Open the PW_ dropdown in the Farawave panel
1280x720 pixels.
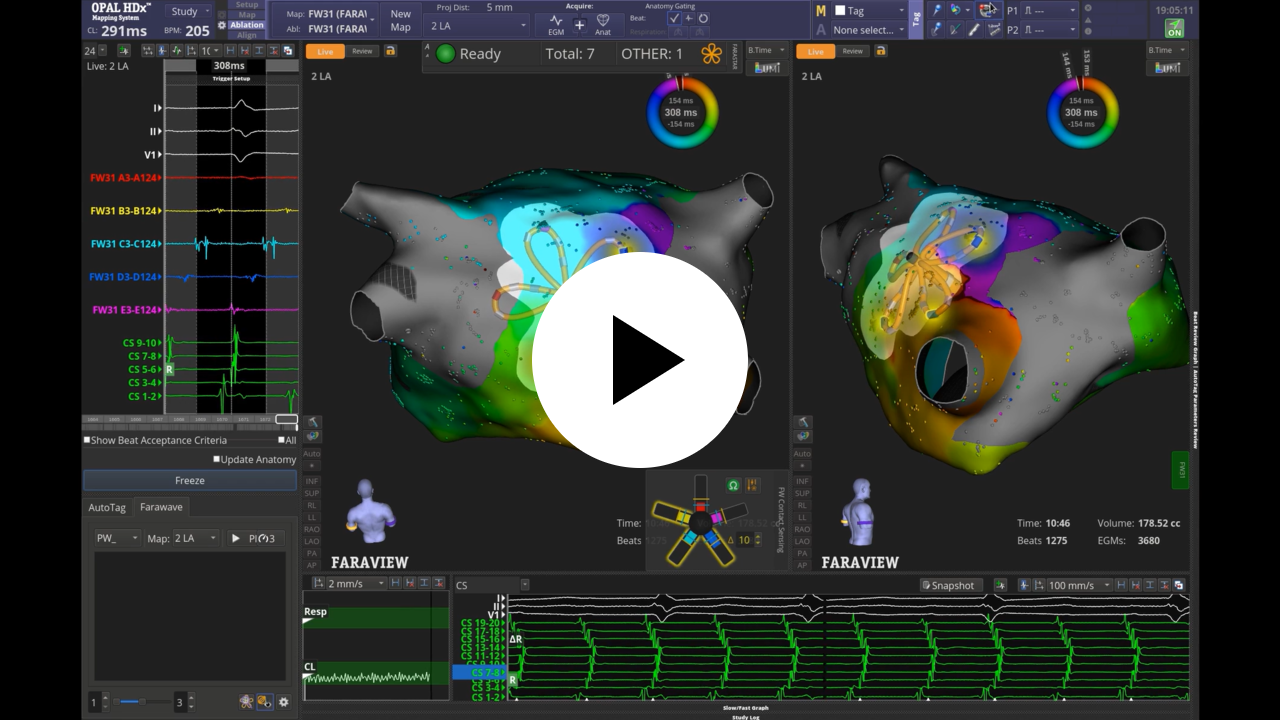[x=117, y=538]
